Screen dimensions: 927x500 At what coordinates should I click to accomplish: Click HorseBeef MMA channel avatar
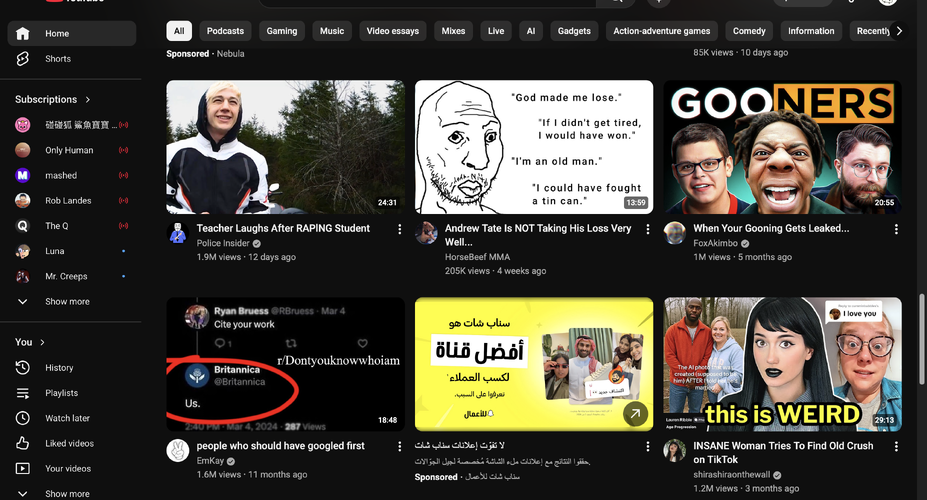(426, 233)
